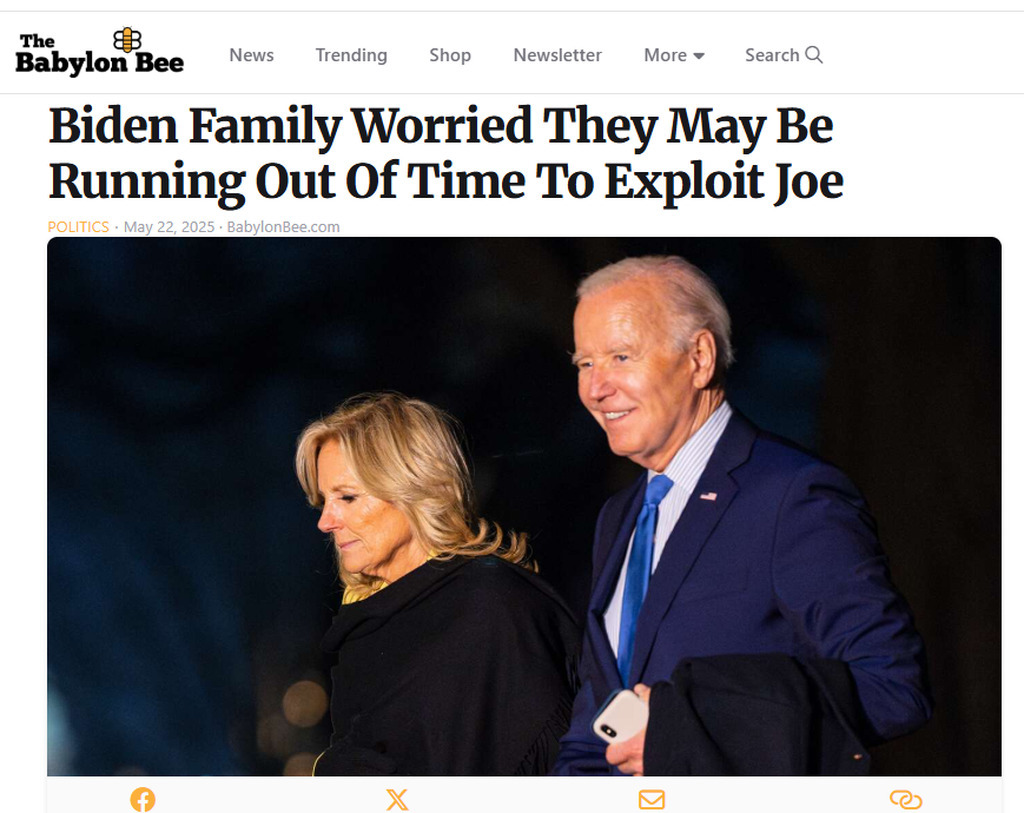Click the Babylon Bee logo
Screen dimensions: 1024x813
(99, 52)
